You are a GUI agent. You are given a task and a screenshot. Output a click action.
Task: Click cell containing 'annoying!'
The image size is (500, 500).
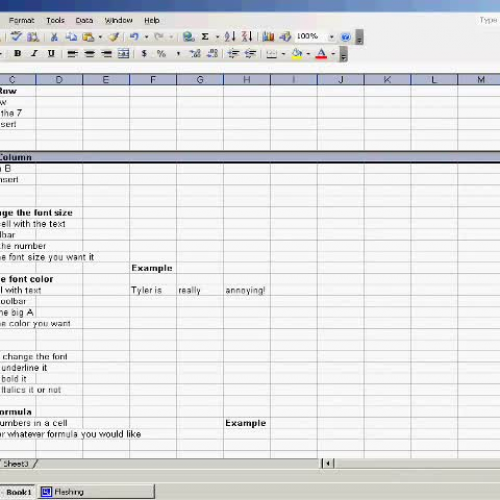[x=247, y=290]
